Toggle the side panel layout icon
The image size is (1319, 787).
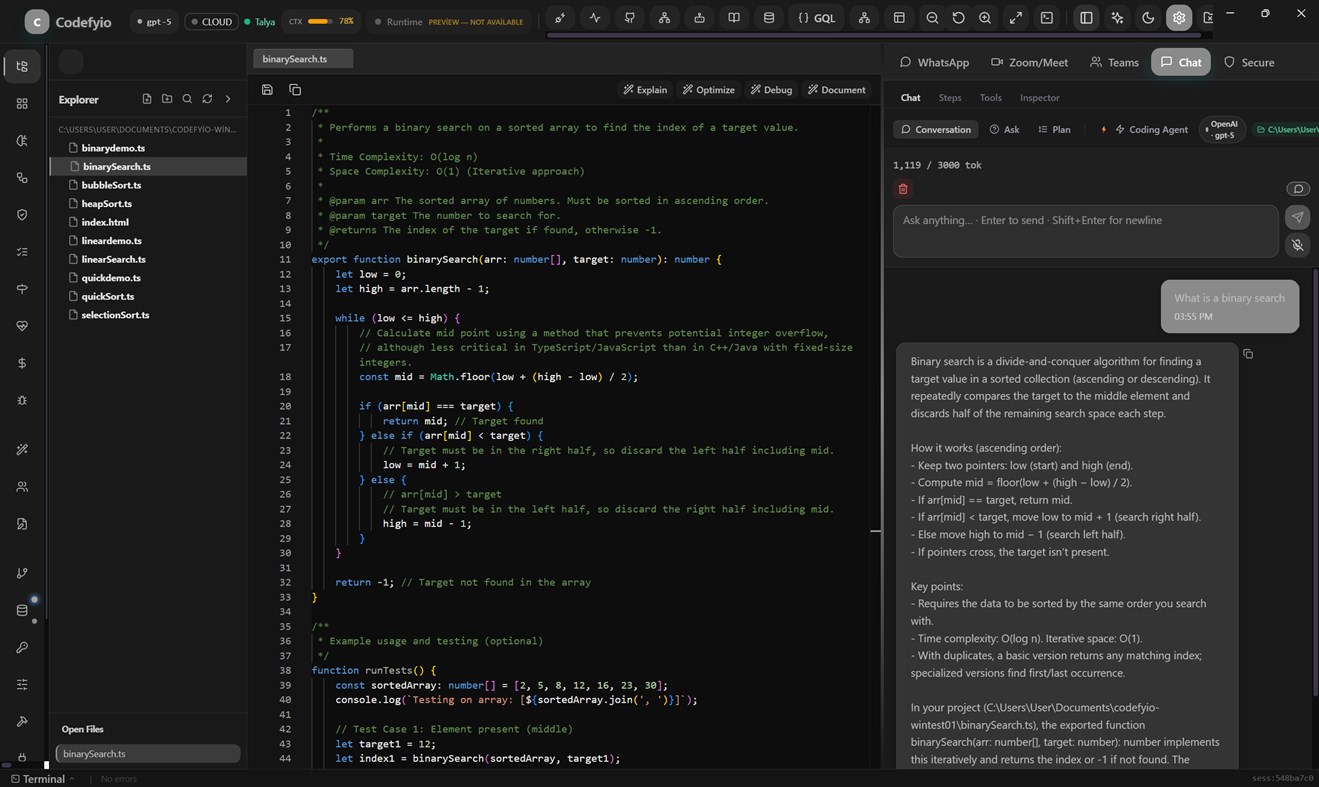pos(1086,18)
